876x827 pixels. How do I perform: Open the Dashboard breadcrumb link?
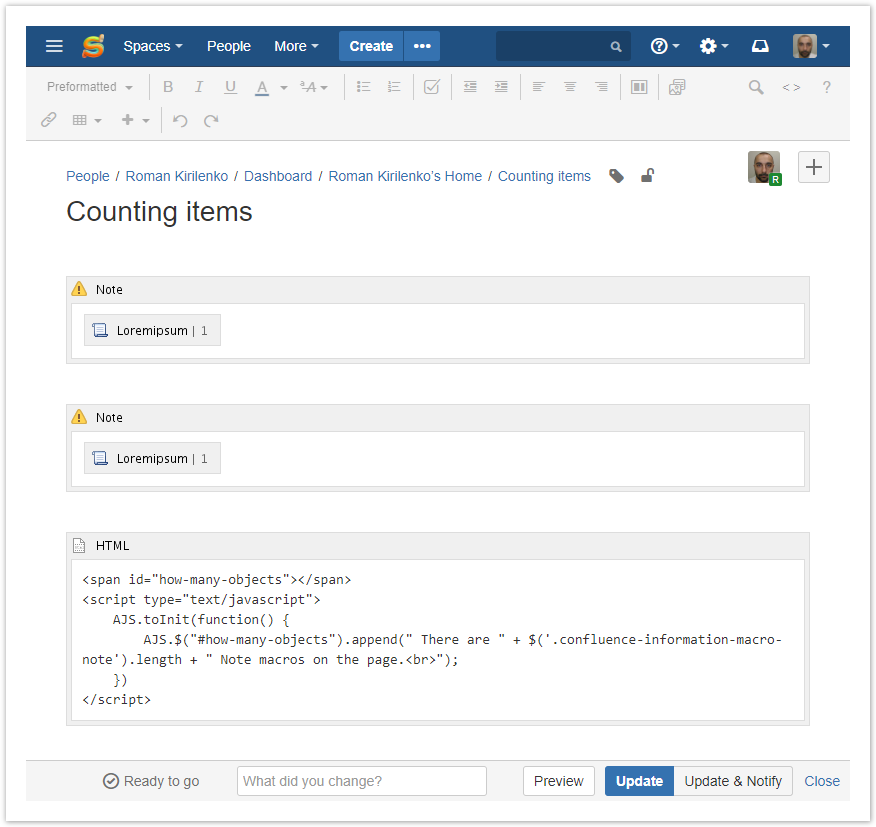278,176
